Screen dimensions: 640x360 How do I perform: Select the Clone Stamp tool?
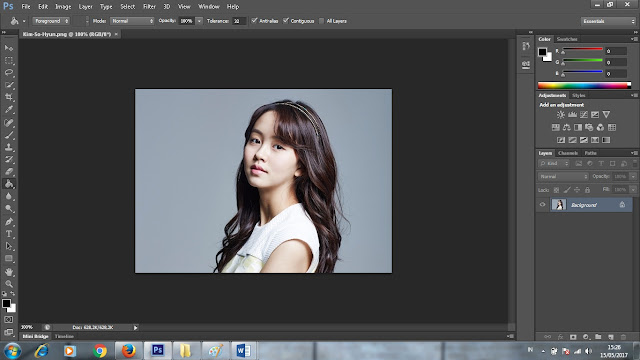[x=9, y=147]
